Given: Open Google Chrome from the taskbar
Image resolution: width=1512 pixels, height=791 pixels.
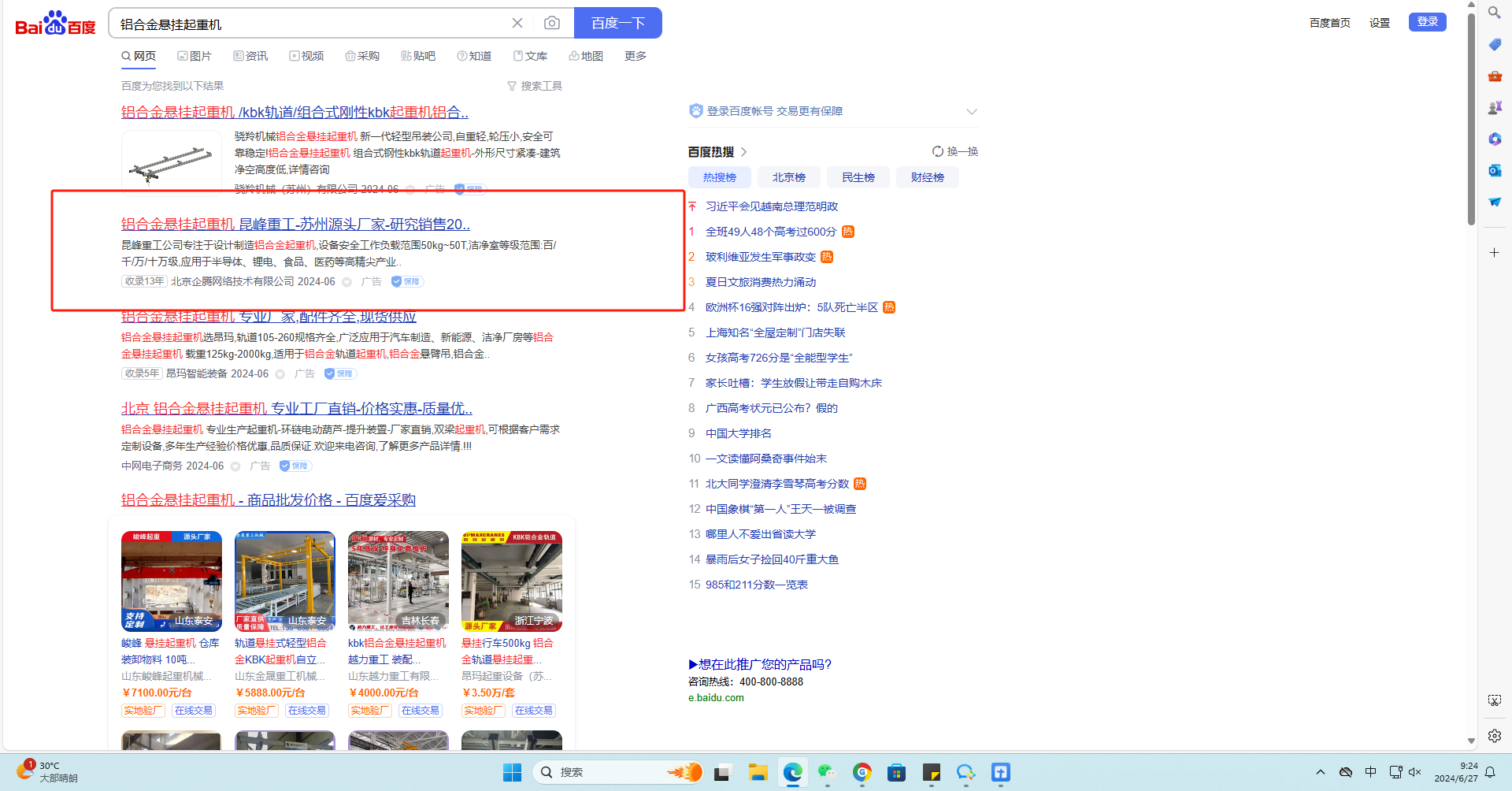Looking at the screenshot, I should click(x=862, y=772).
